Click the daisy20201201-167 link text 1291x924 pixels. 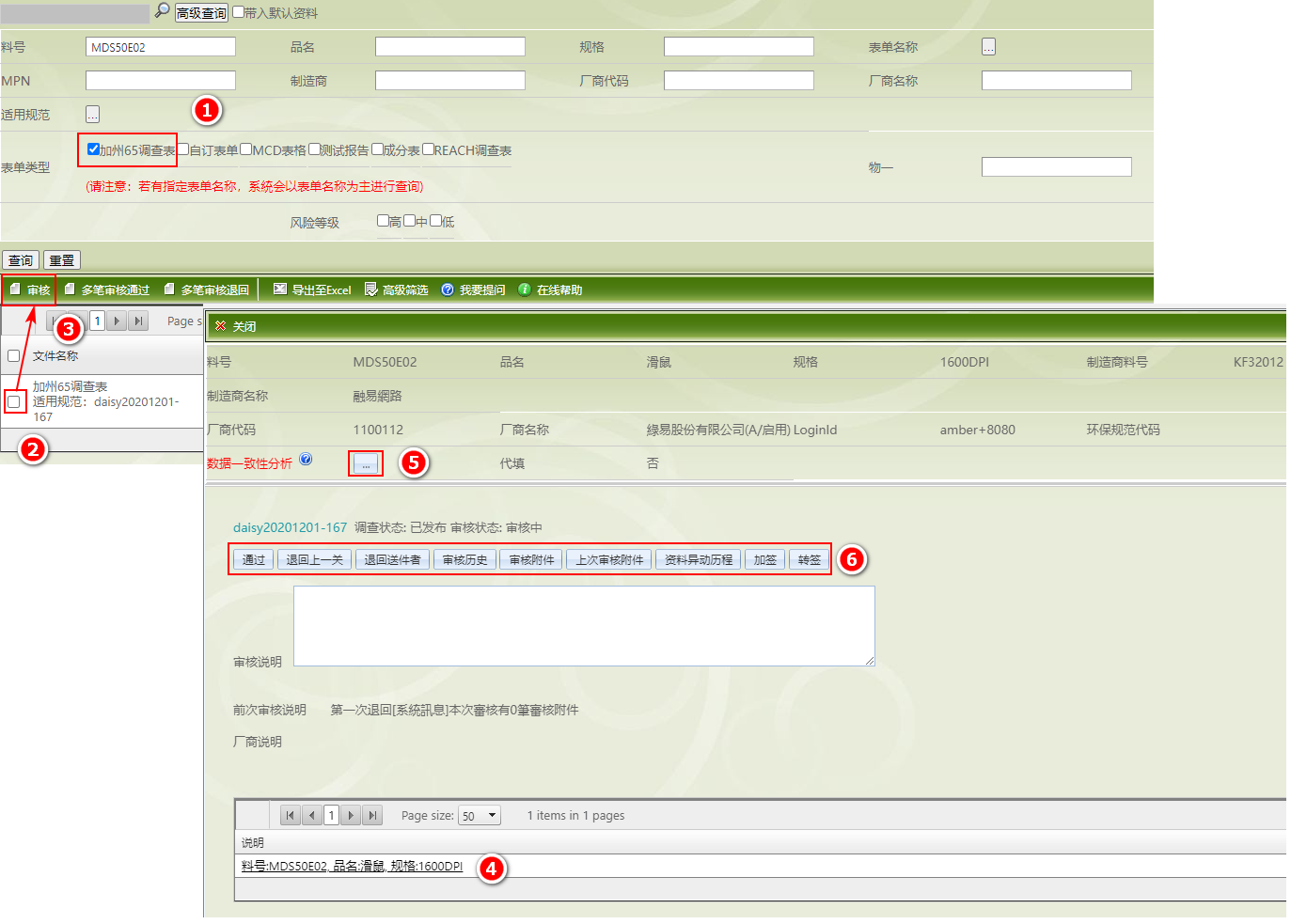(290, 527)
